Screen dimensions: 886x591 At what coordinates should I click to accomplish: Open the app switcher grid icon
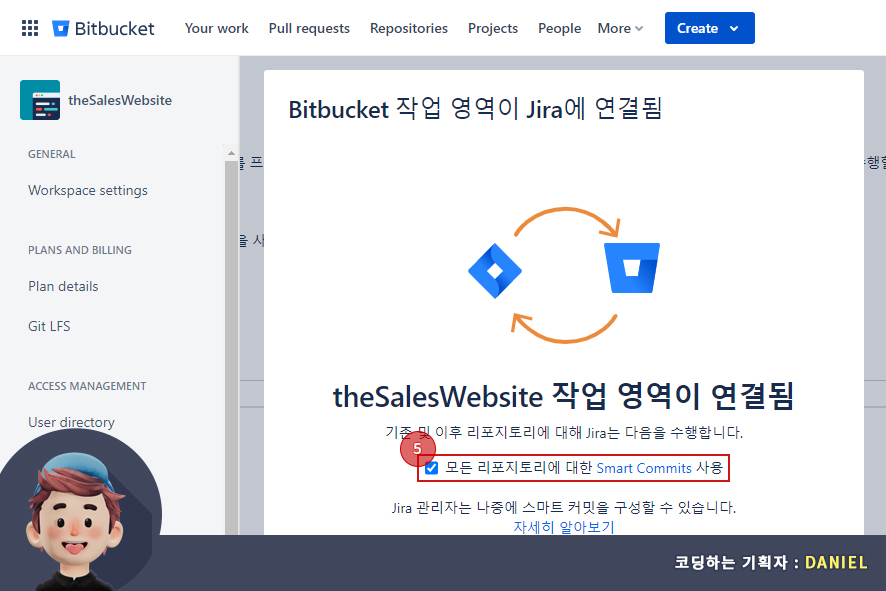click(30, 28)
